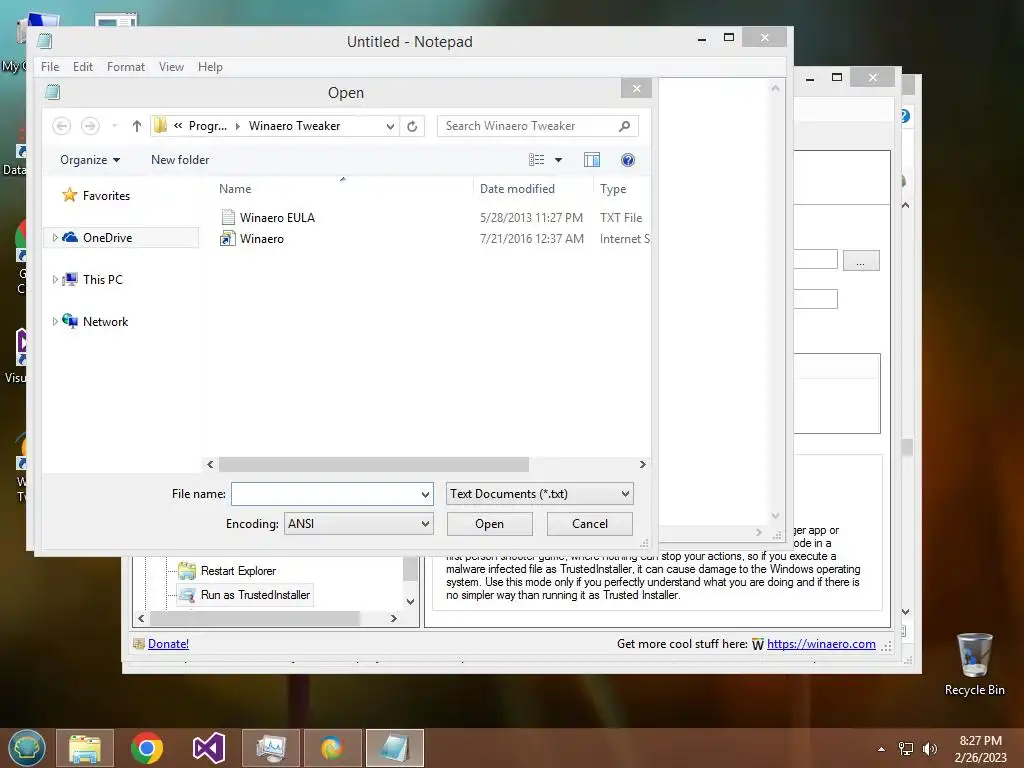This screenshot has width=1024, height=768.
Task: Click the OneDrive cloud icon
Action: (70, 237)
